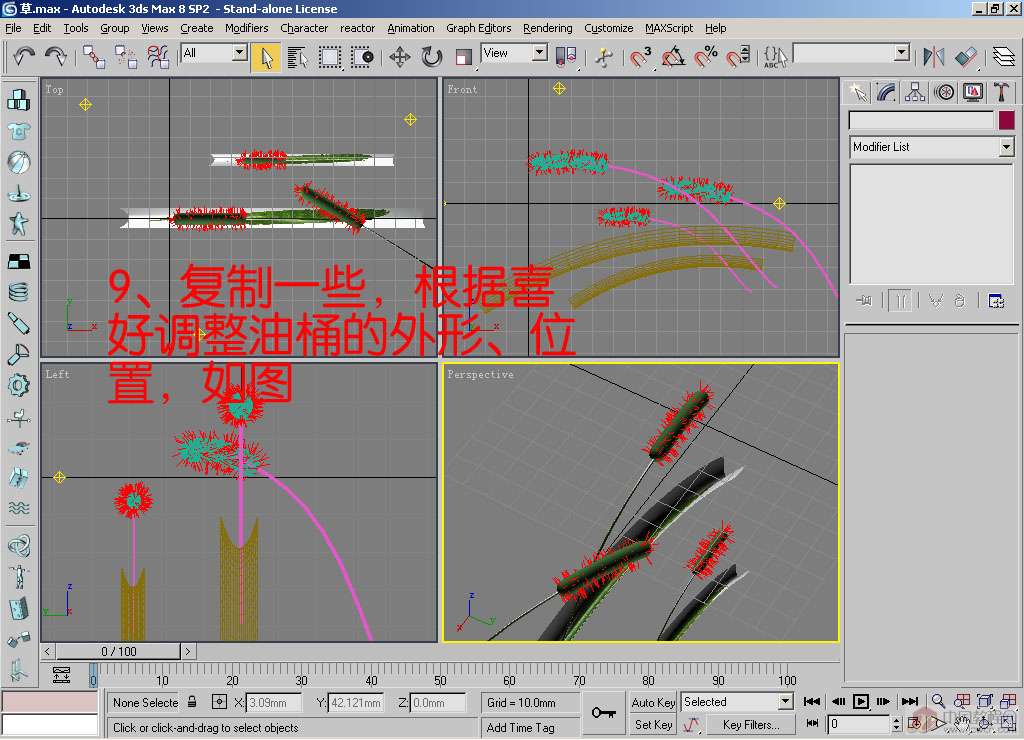Screen dimensions: 1024x740
Task: Click the reactor Water waves icon
Action: click(x=19, y=508)
